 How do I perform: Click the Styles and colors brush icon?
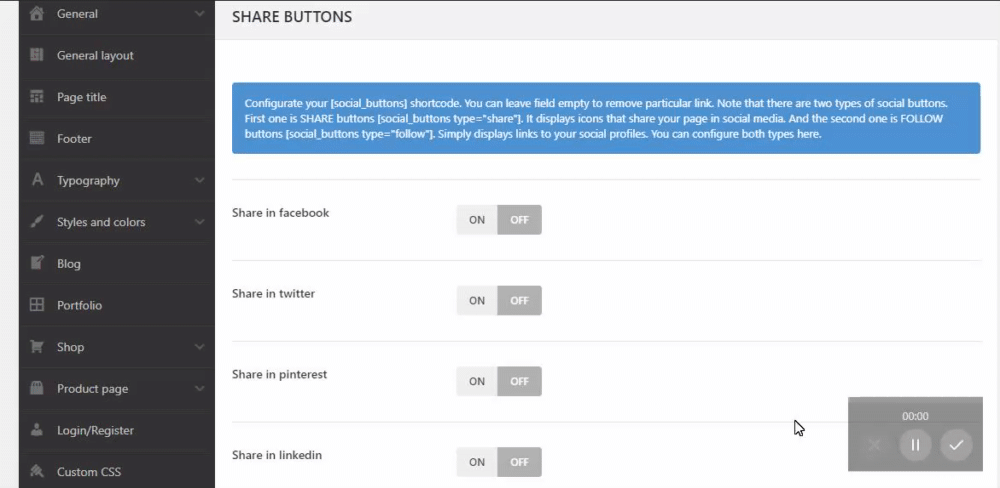click(x=37, y=222)
